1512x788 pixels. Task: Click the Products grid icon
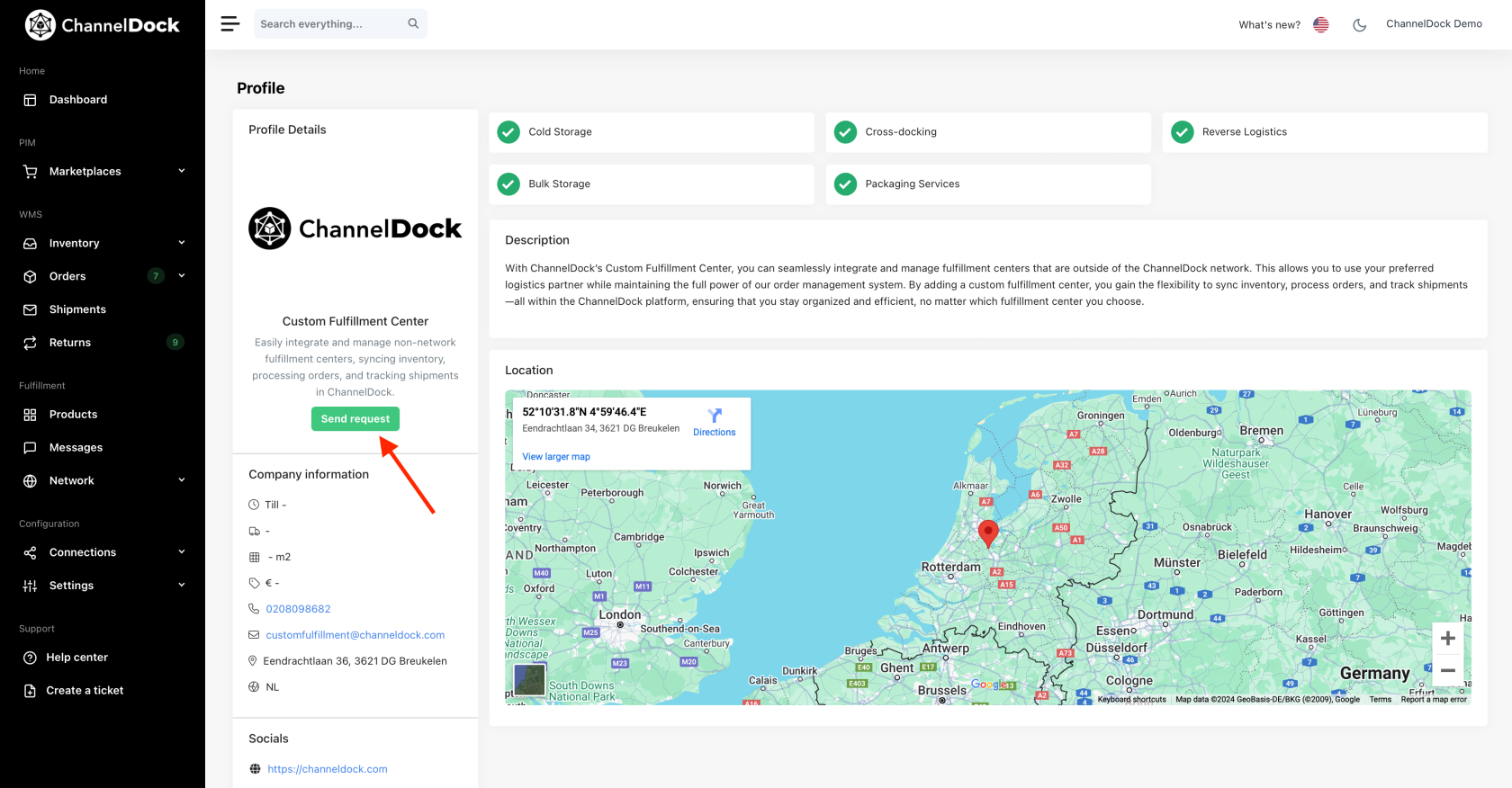tap(30, 415)
